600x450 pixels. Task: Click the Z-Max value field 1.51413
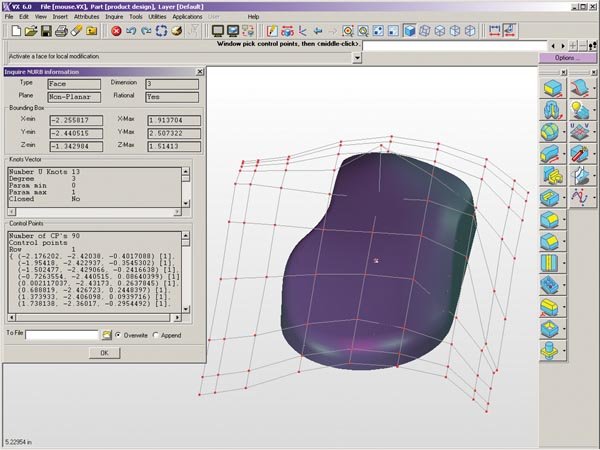[x=174, y=146]
